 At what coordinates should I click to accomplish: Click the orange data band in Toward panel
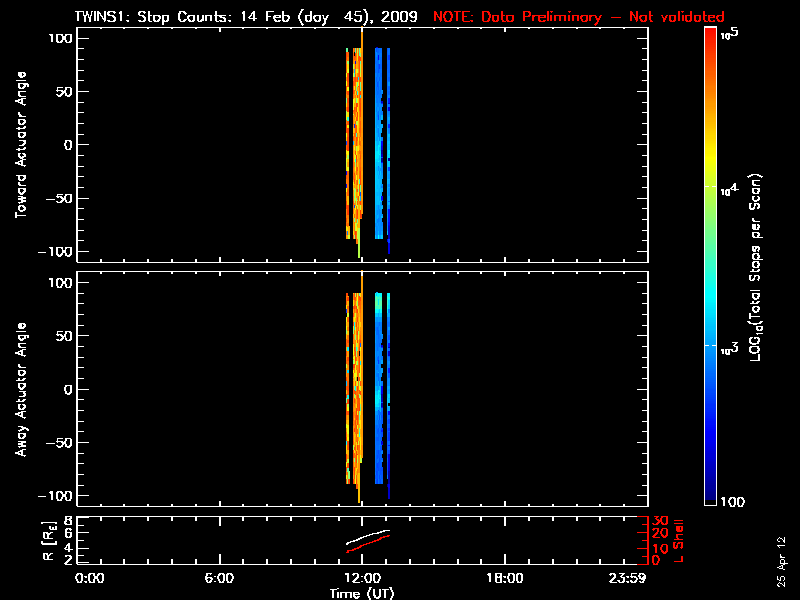point(356,145)
